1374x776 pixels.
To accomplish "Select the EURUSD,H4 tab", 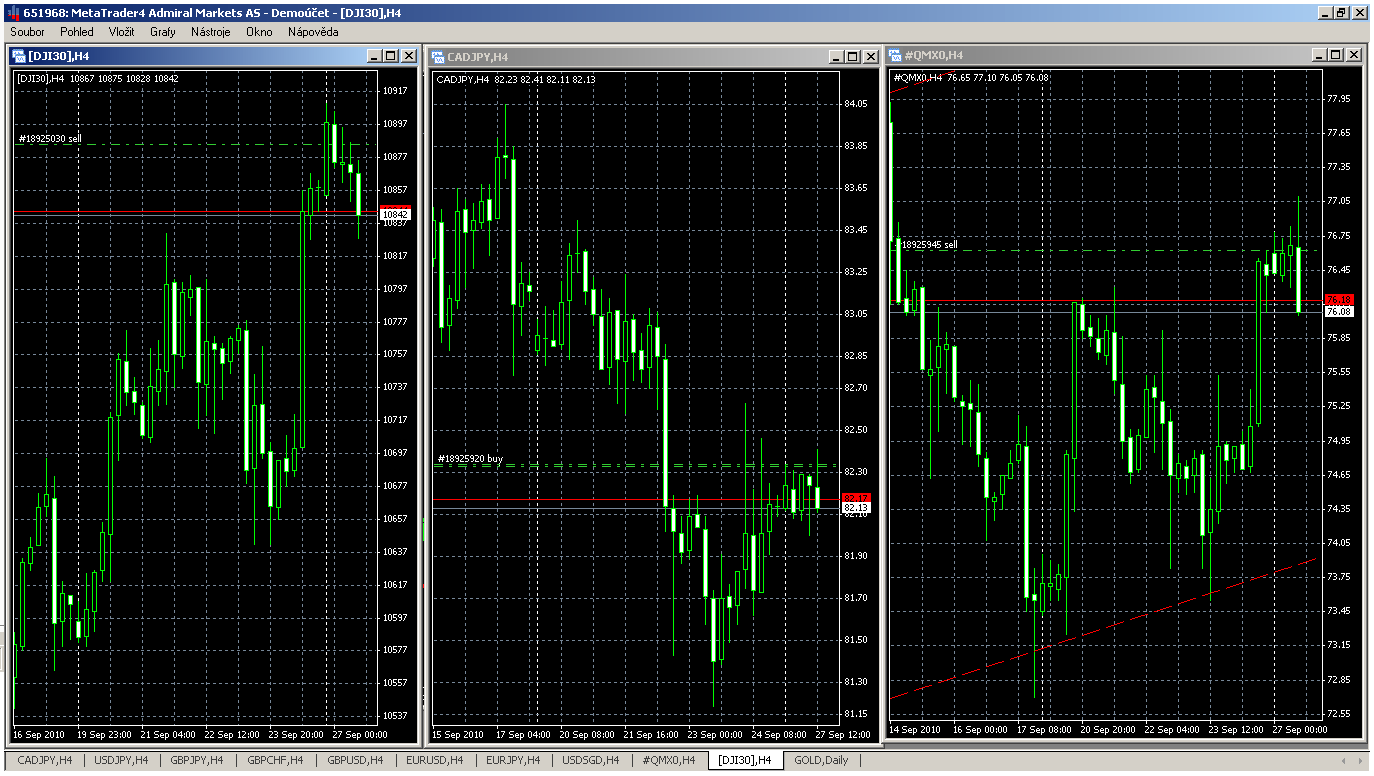I will (435, 761).
